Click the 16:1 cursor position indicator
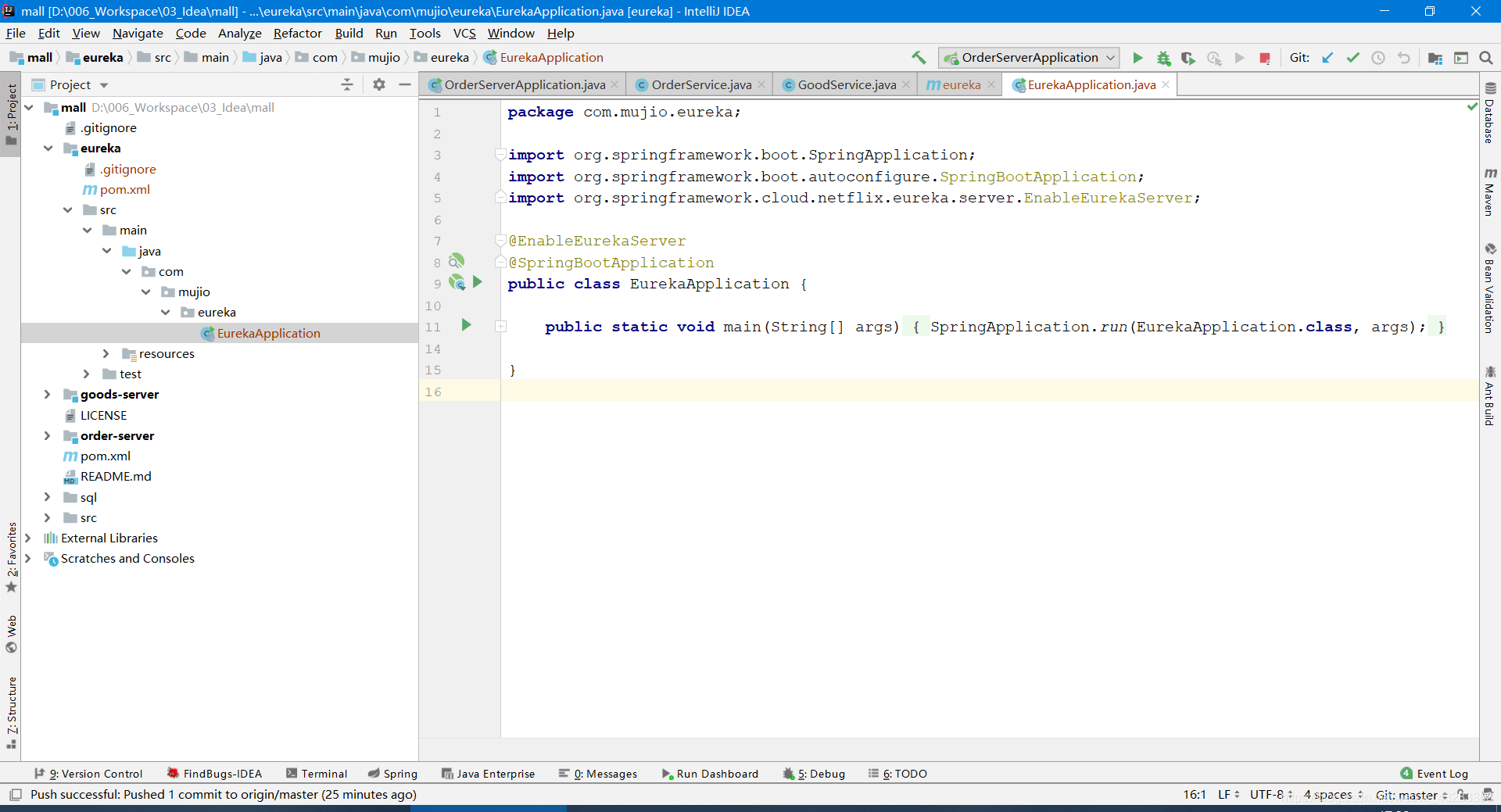 1195,795
